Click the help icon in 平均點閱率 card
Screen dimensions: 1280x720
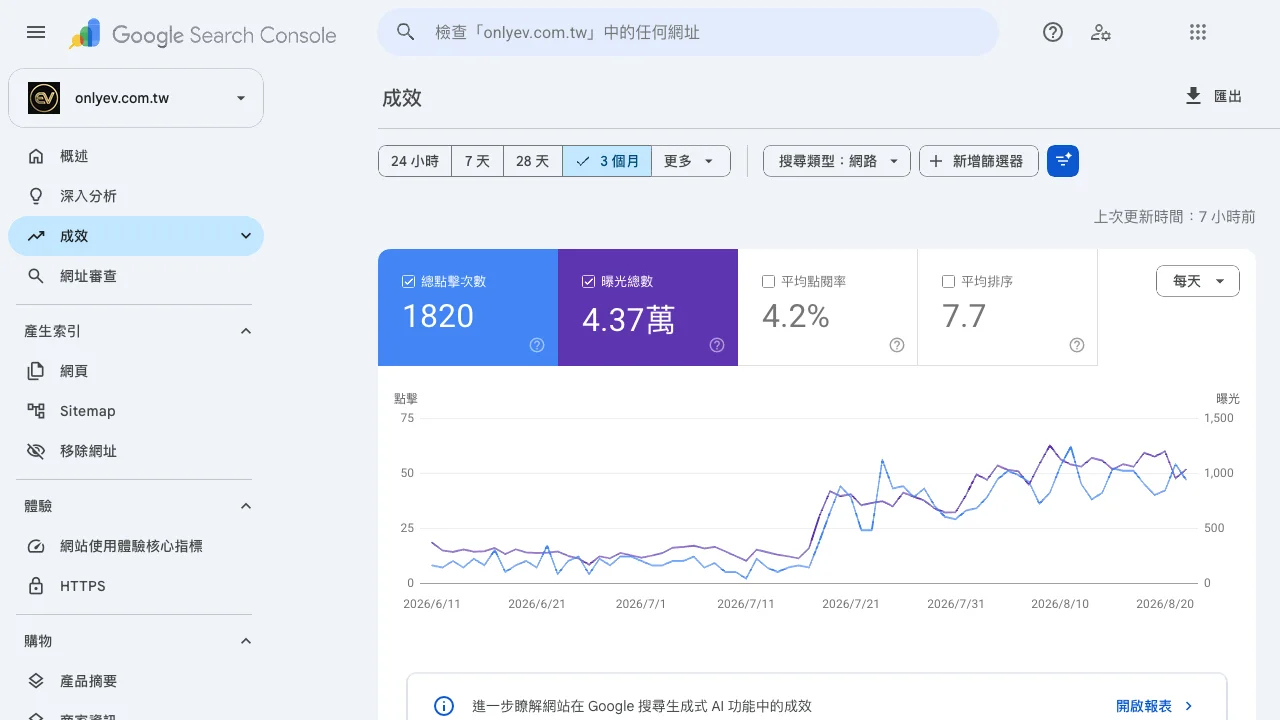click(x=897, y=345)
